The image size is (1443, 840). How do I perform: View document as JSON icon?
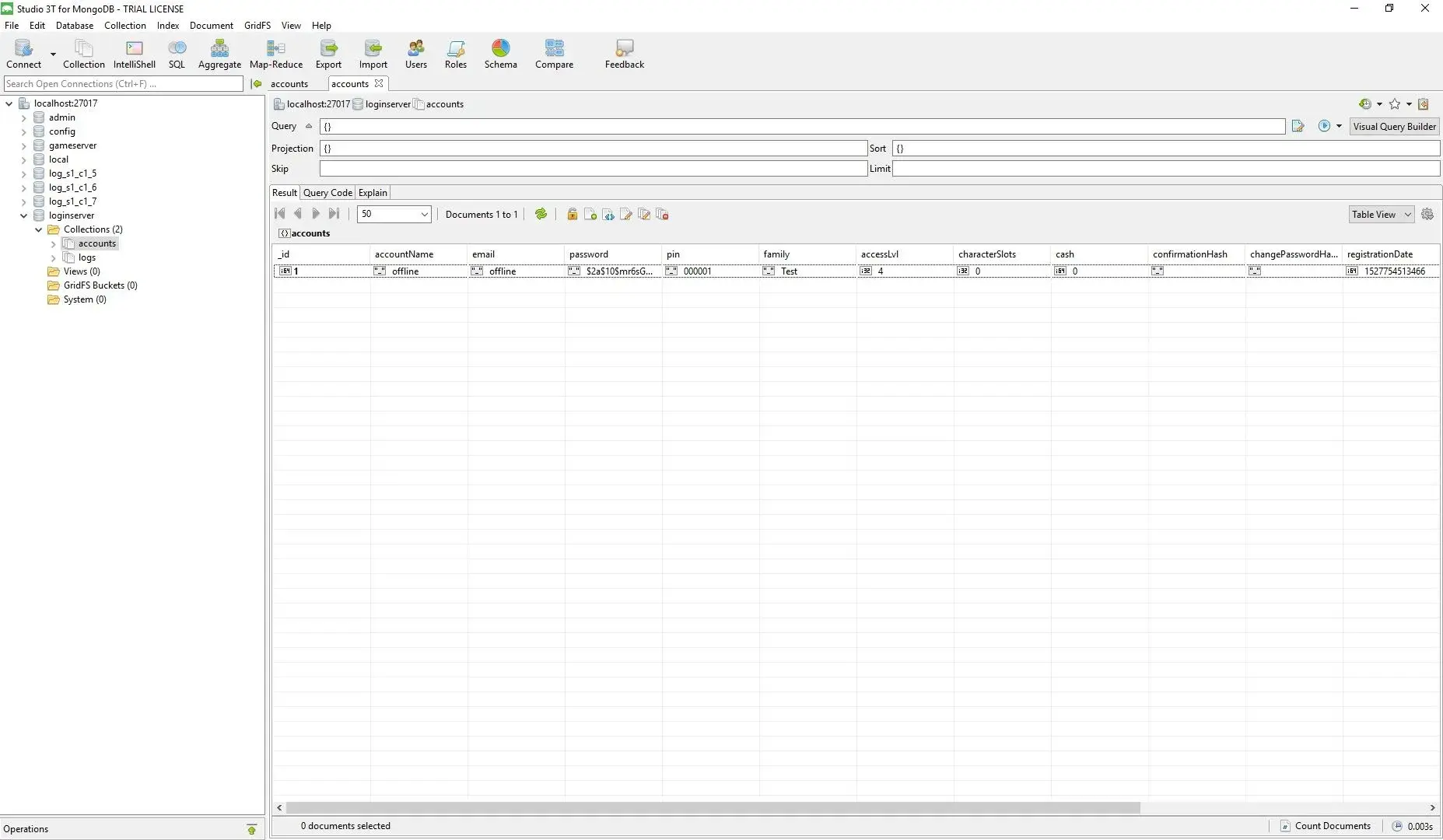click(608, 215)
